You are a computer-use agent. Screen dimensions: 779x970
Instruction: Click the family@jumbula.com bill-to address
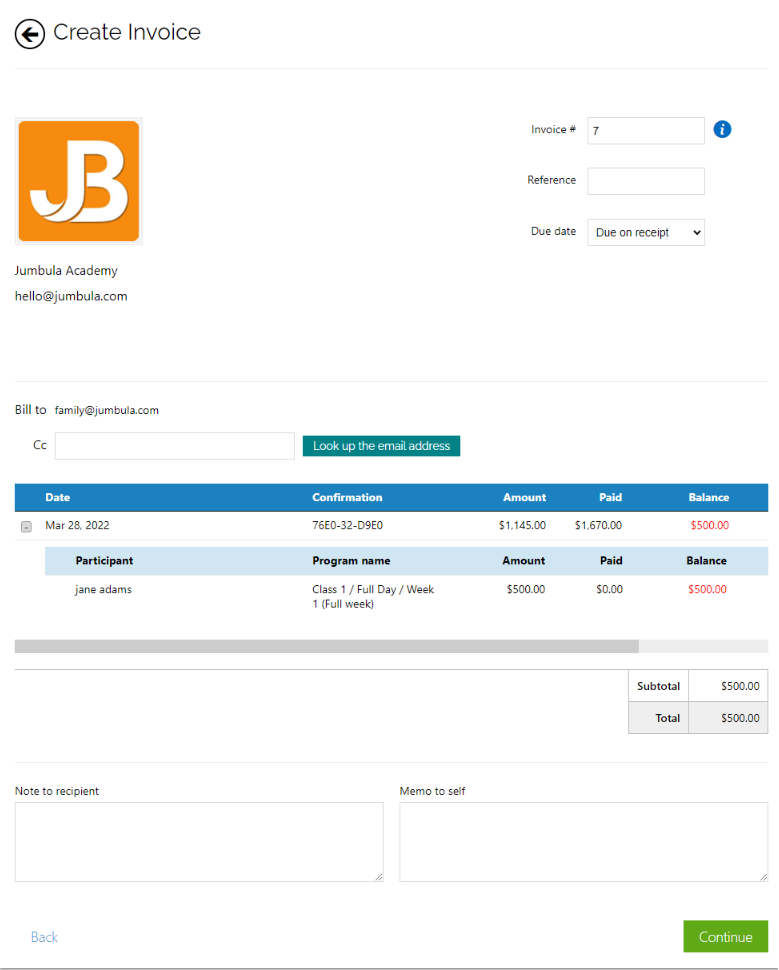tap(106, 410)
